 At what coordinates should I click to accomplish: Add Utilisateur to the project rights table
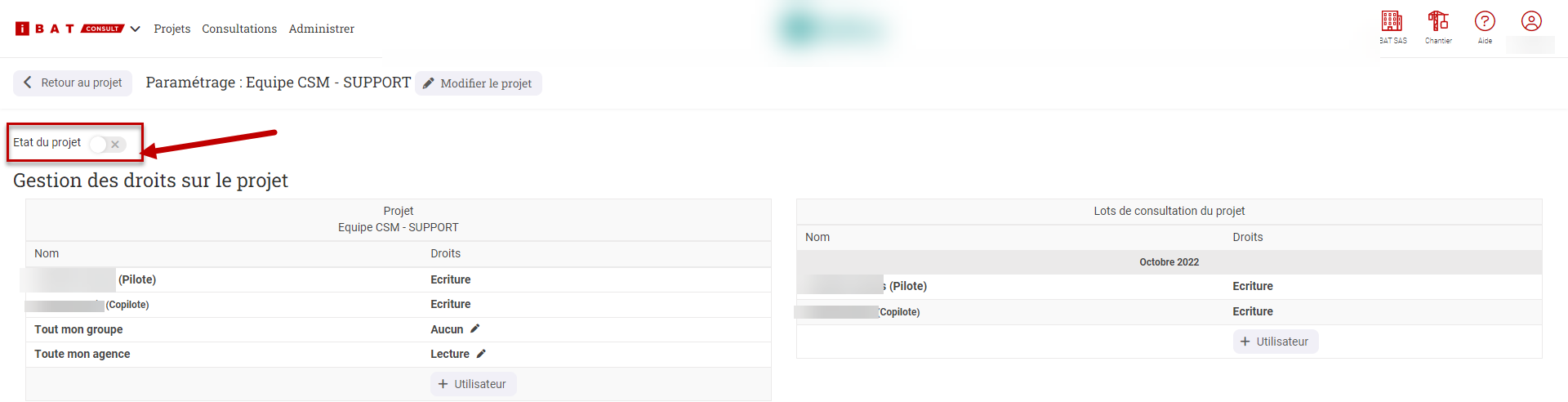coord(473,384)
